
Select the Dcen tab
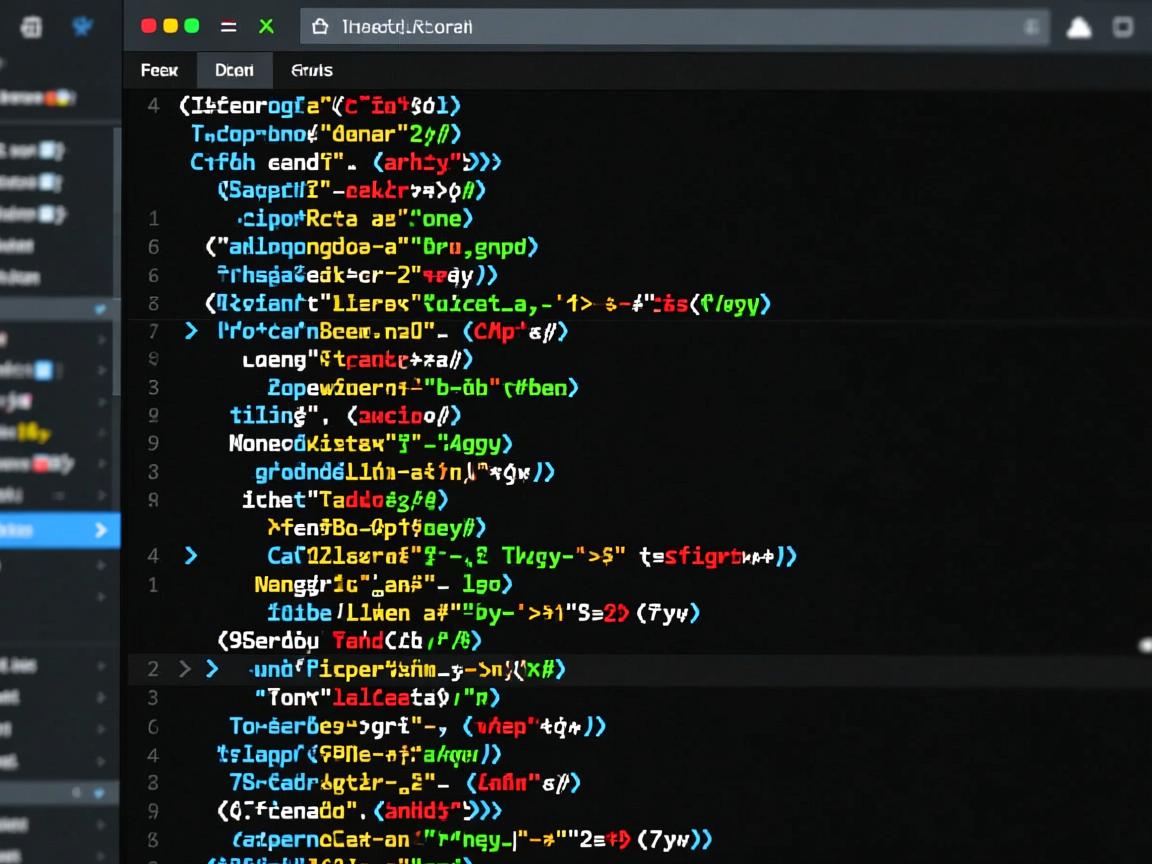pyautogui.click(x=234, y=70)
